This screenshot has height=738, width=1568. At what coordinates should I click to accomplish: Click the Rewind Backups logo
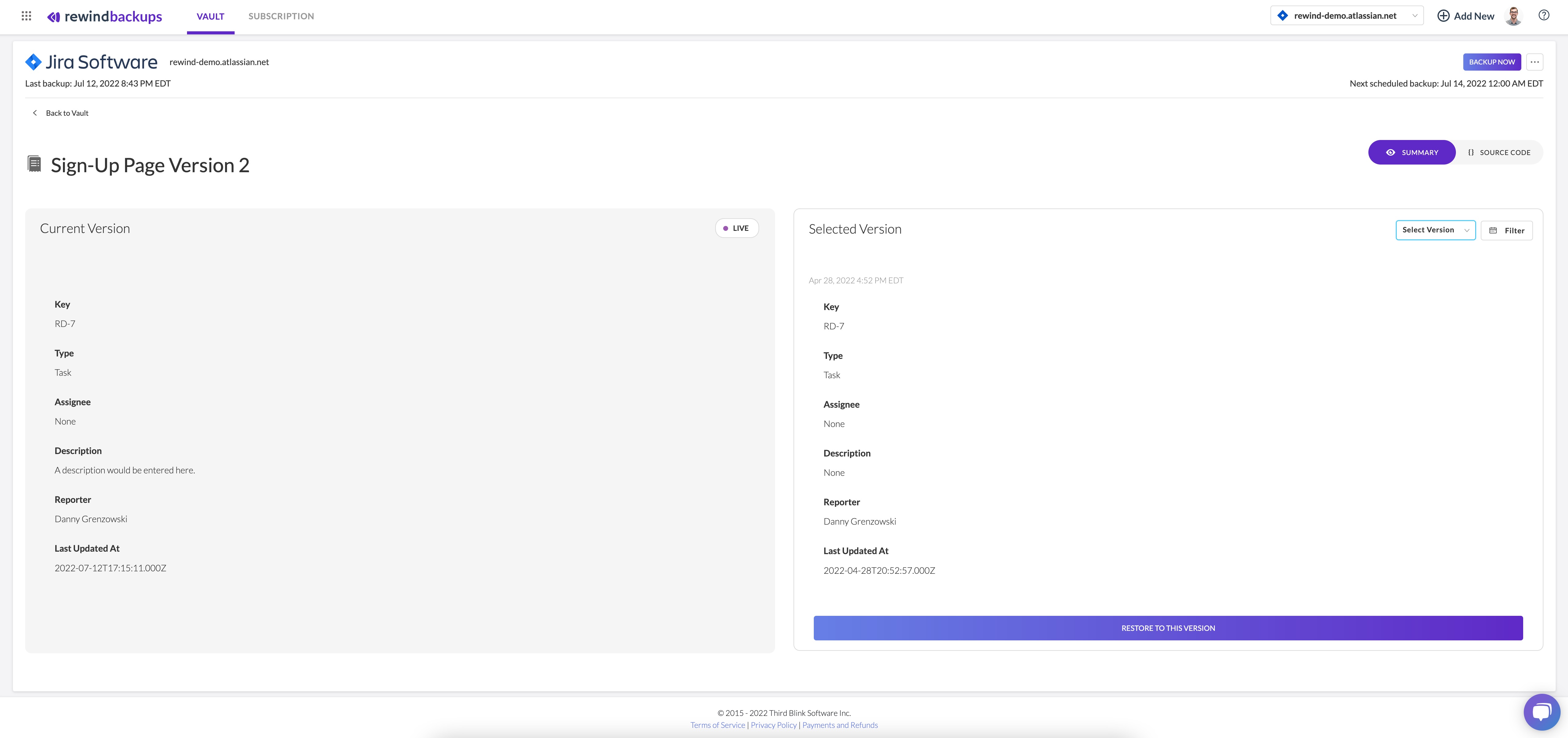point(105,17)
